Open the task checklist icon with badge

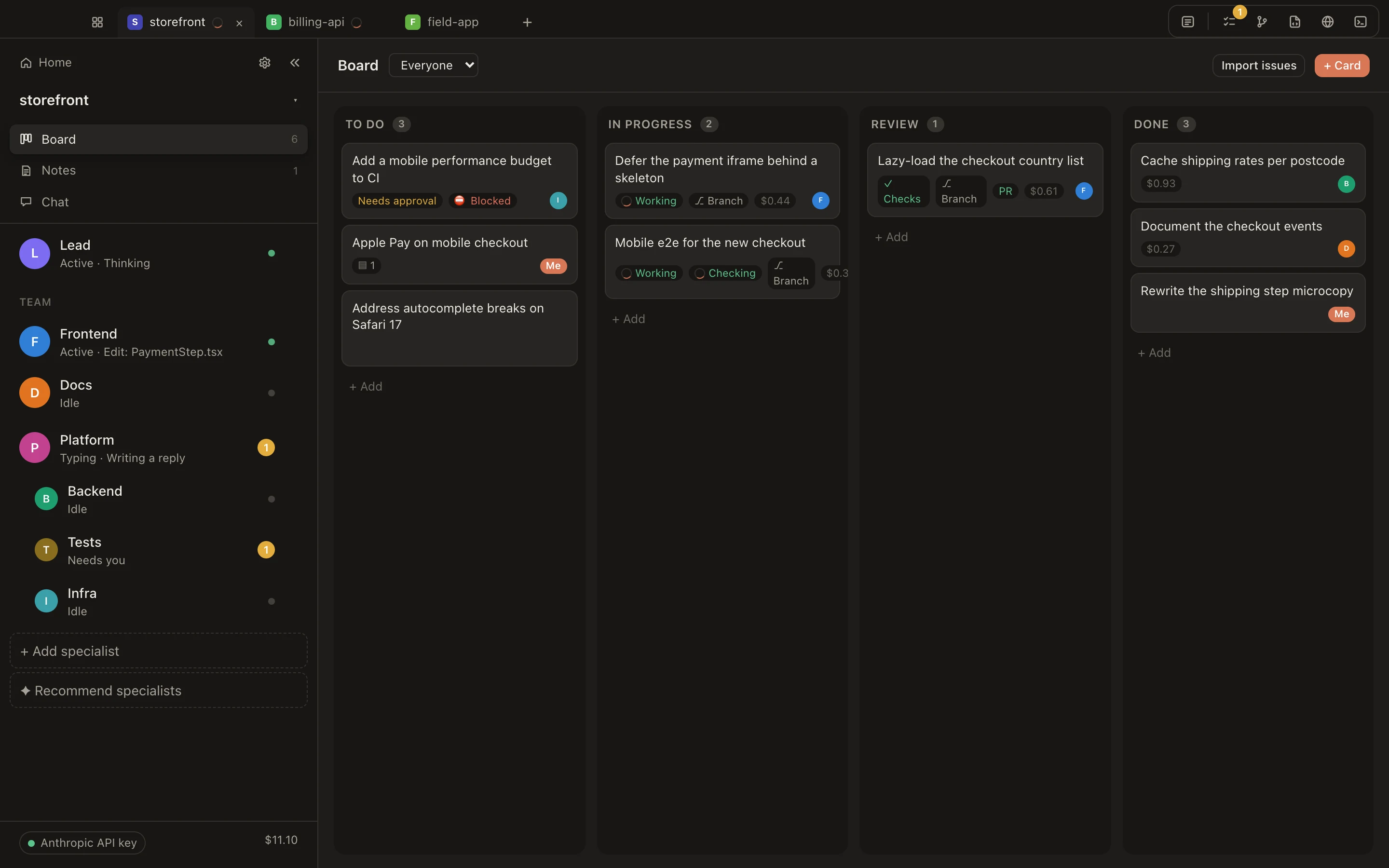pos(1229,22)
